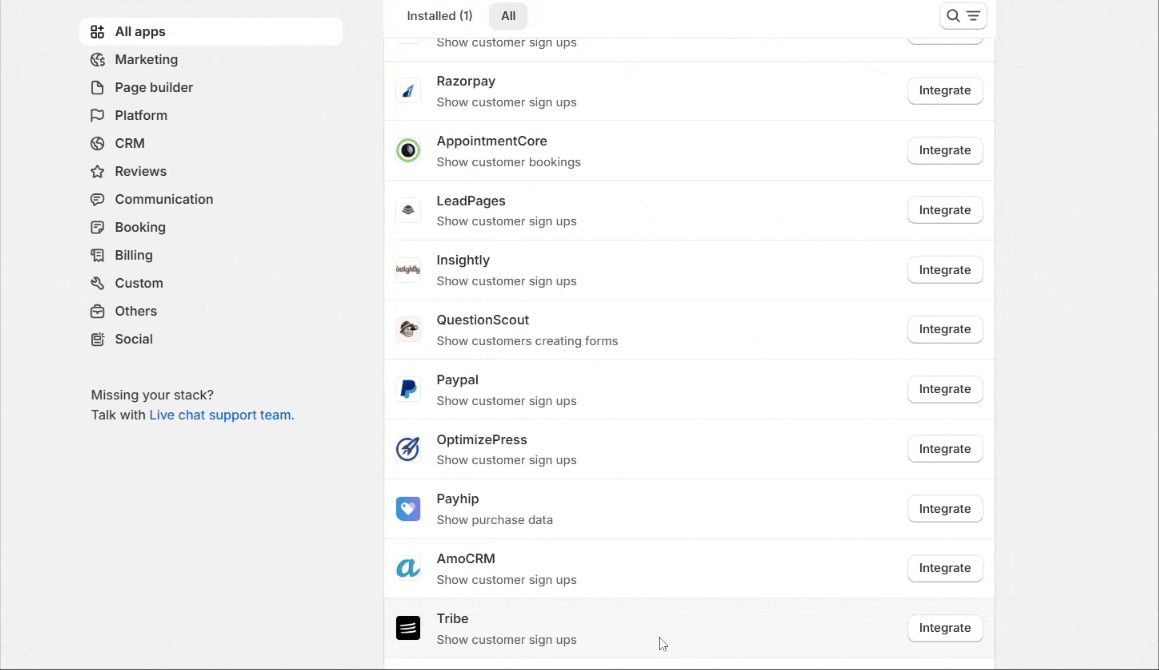Click the Billing receipt icon

(x=97, y=255)
